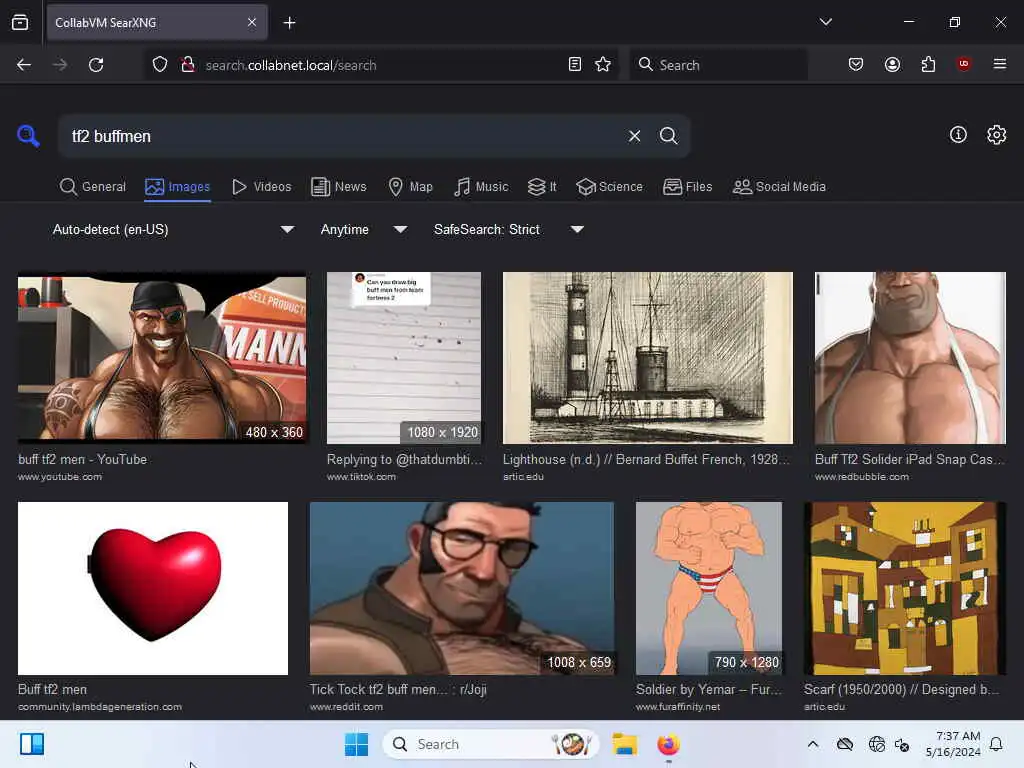Image resolution: width=1024 pixels, height=768 pixels.
Task: Click the yellow buildings scarf thumbnail
Action: (905, 588)
